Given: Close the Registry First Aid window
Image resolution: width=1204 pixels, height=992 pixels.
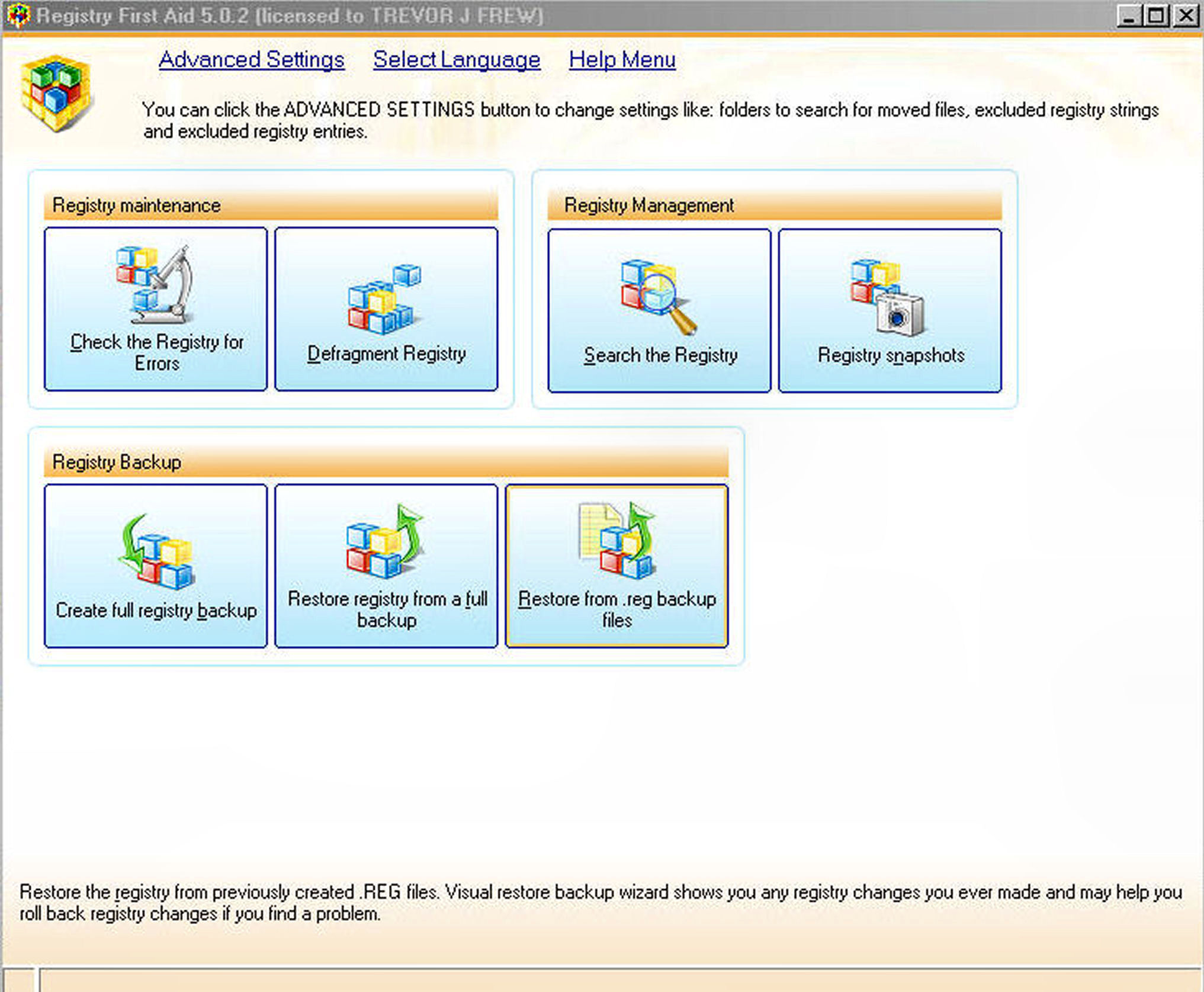Looking at the screenshot, I should (x=1186, y=16).
